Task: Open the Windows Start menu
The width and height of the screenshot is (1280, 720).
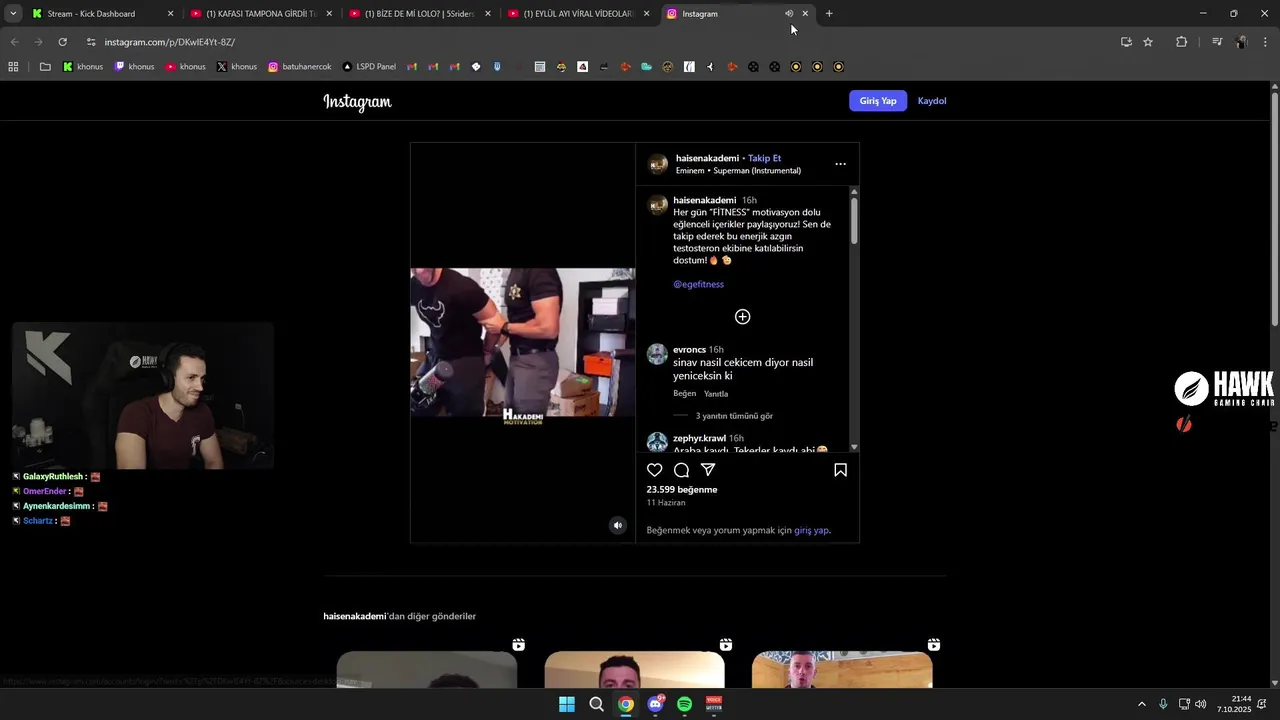Action: coord(566,704)
